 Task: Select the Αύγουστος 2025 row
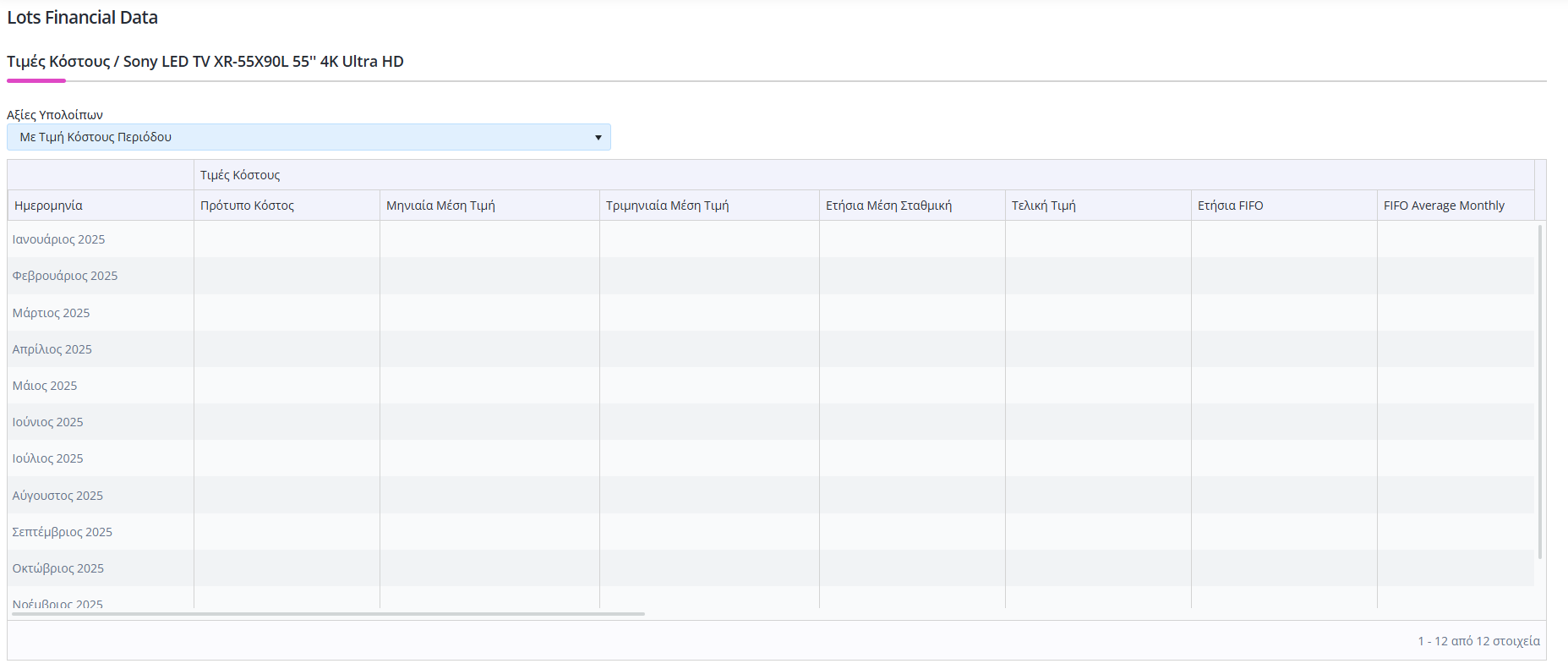(x=771, y=496)
